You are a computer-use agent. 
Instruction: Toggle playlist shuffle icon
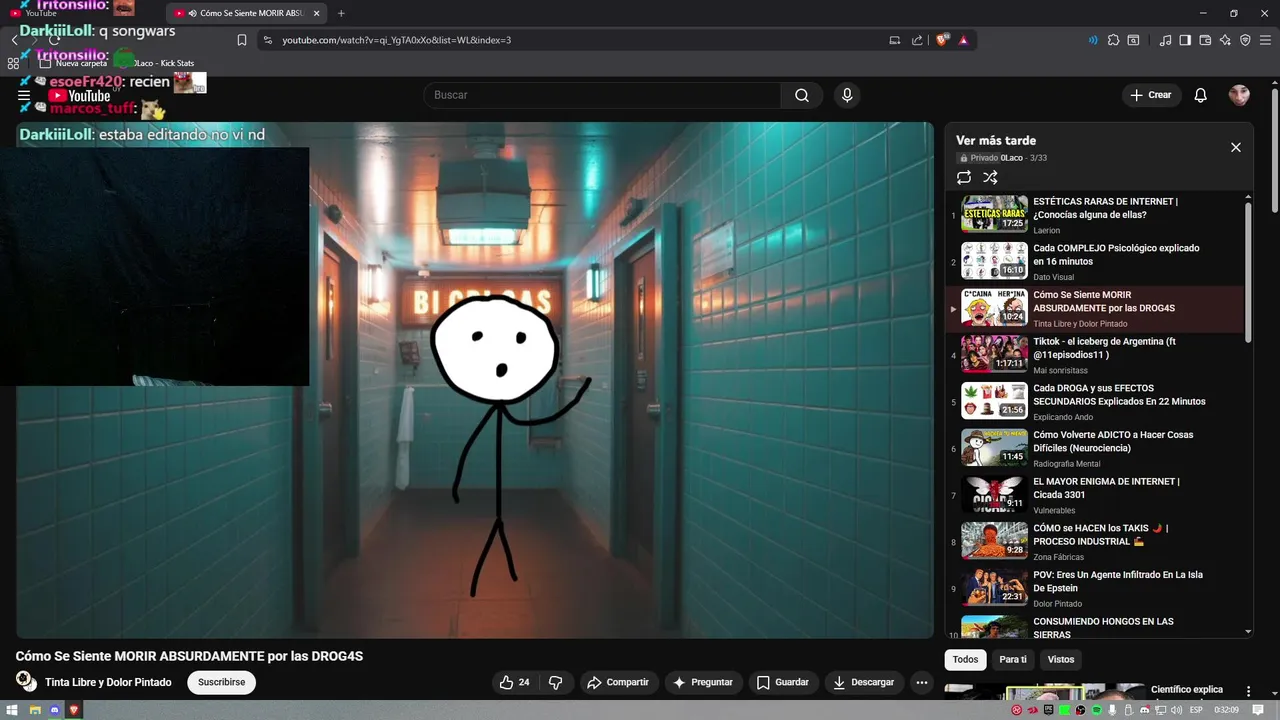pos(990,177)
